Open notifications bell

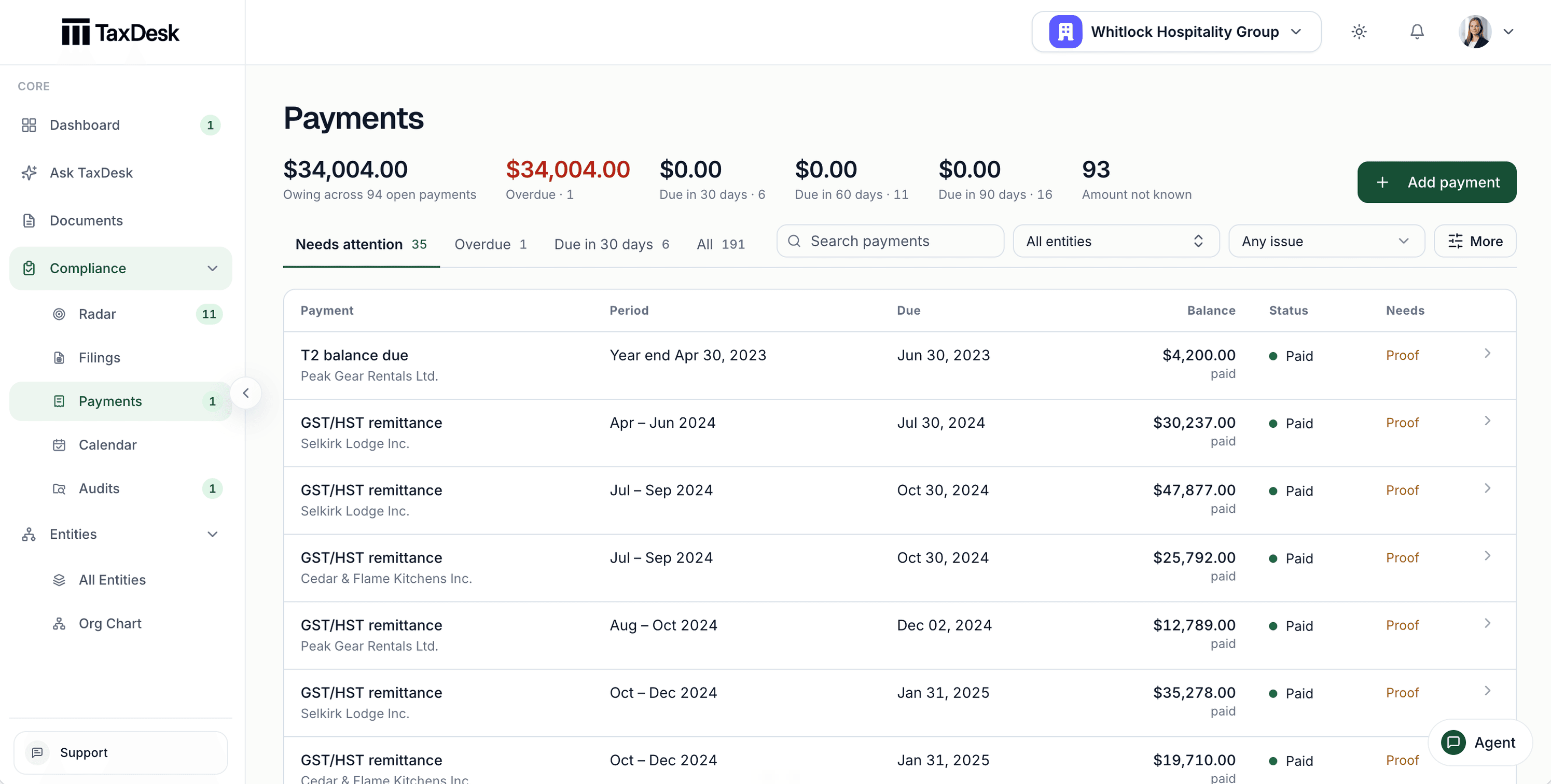pyautogui.click(x=1417, y=32)
